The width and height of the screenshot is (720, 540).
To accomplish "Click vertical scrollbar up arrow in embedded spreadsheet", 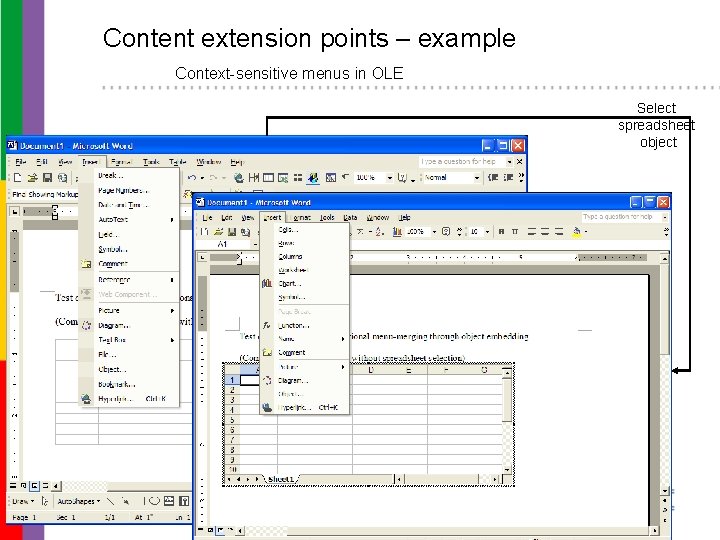I will [507, 373].
